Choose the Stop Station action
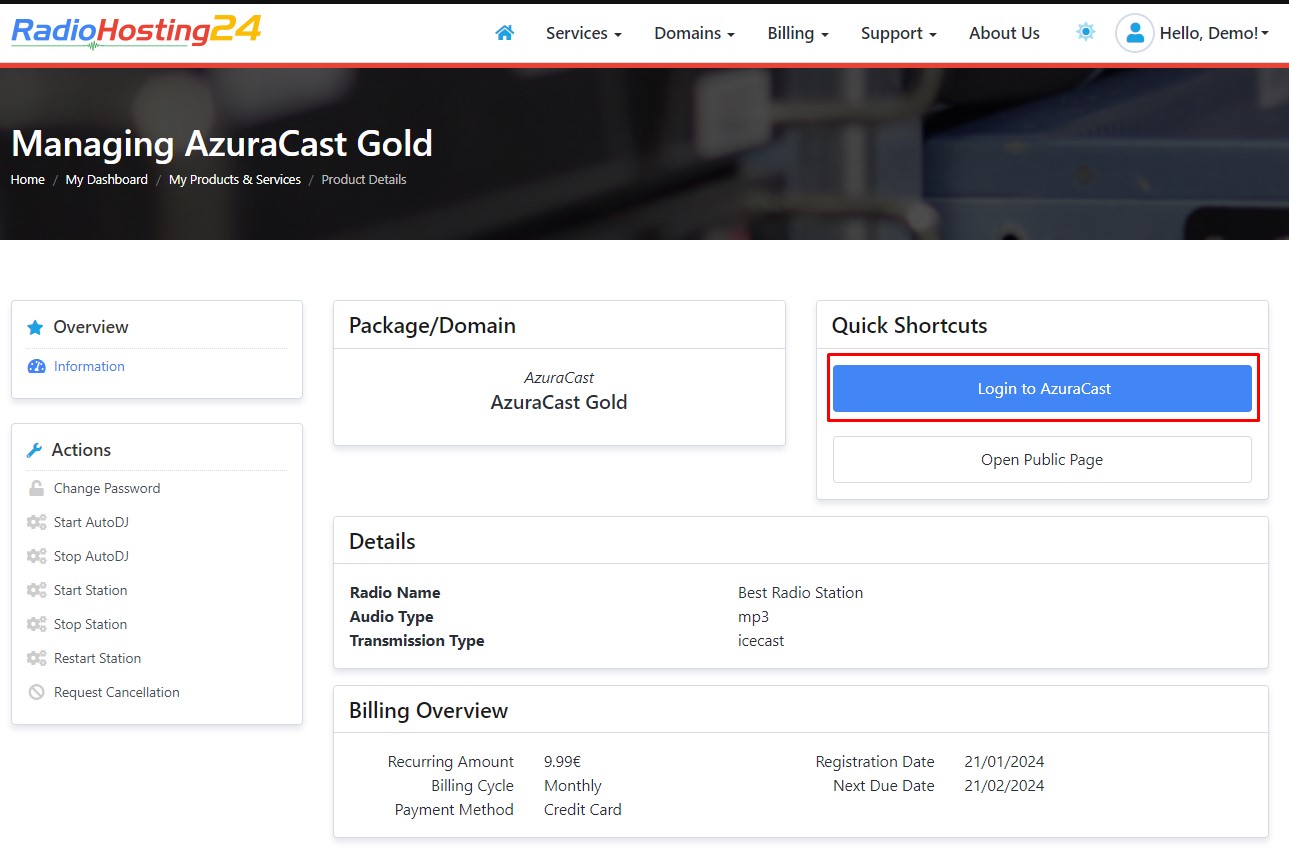The image size is (1289, 856). 91,624
